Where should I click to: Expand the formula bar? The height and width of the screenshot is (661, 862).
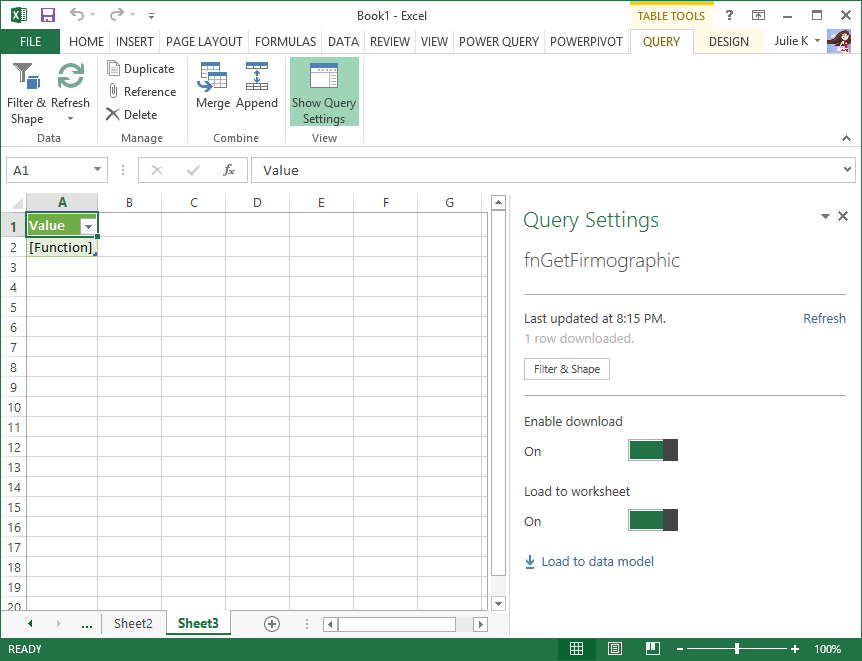click(847, 169)
